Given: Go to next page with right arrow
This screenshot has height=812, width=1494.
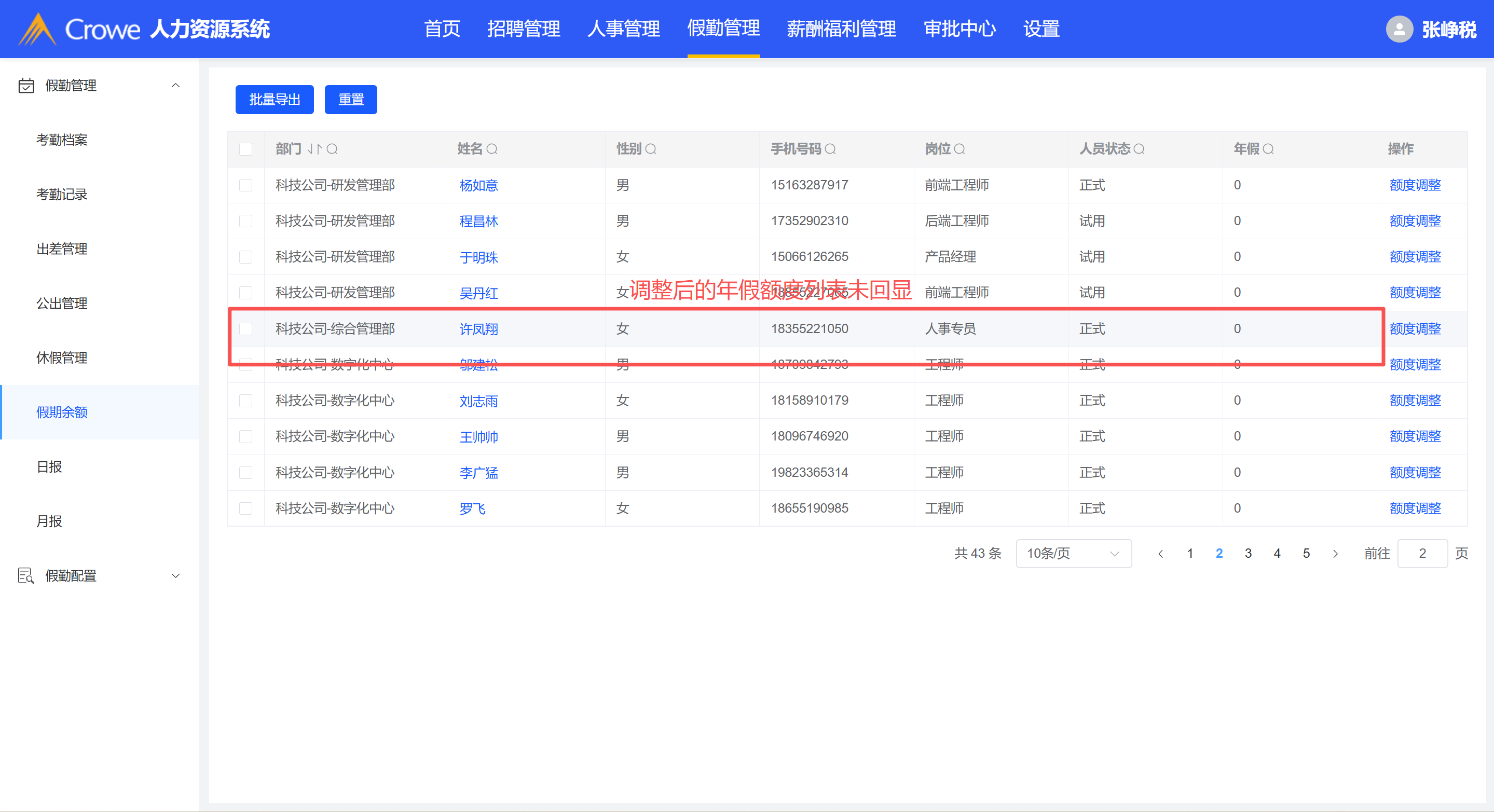Looking at the screenshot, I should tap(1335, 553).
